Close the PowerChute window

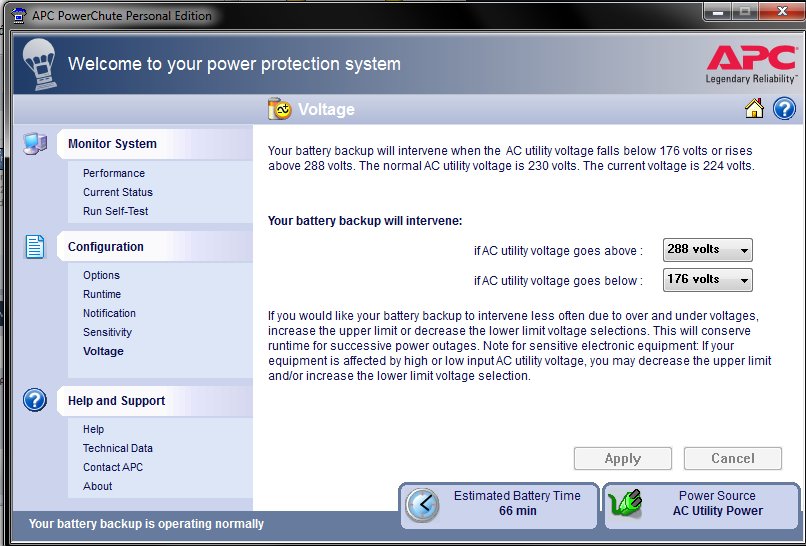(x=782, y=11)
